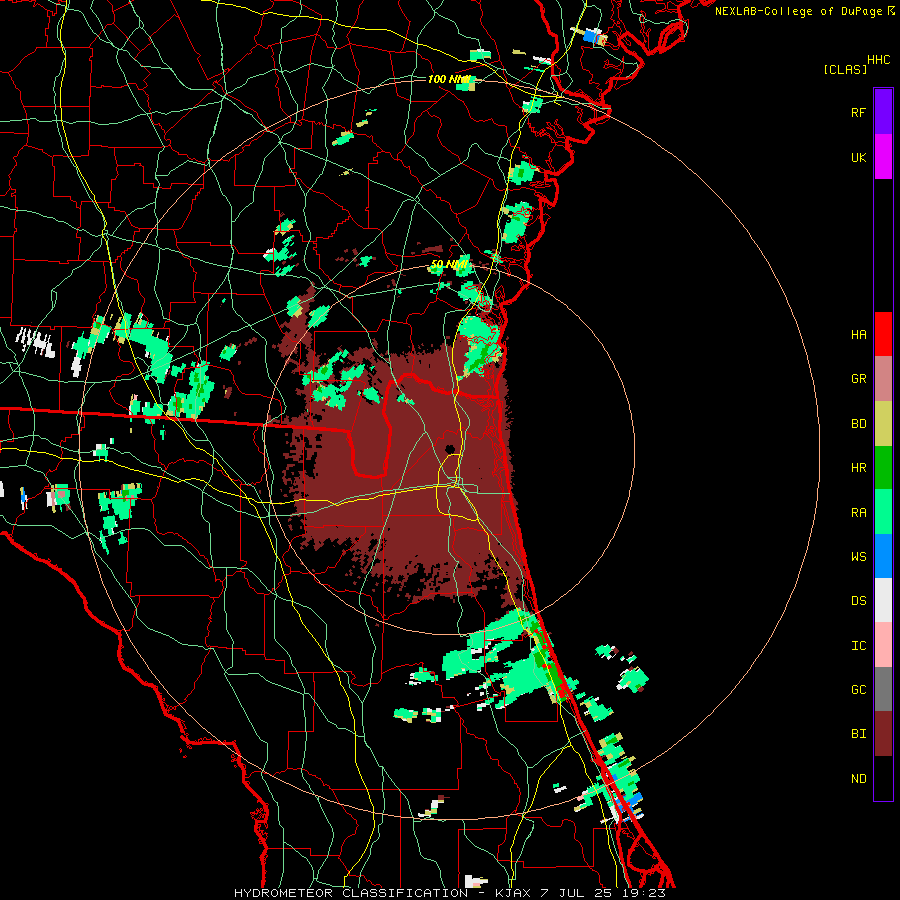Click the GC gray legend color block
The height and width of the screenshot is (900, 900).
[x=883, y=689]
